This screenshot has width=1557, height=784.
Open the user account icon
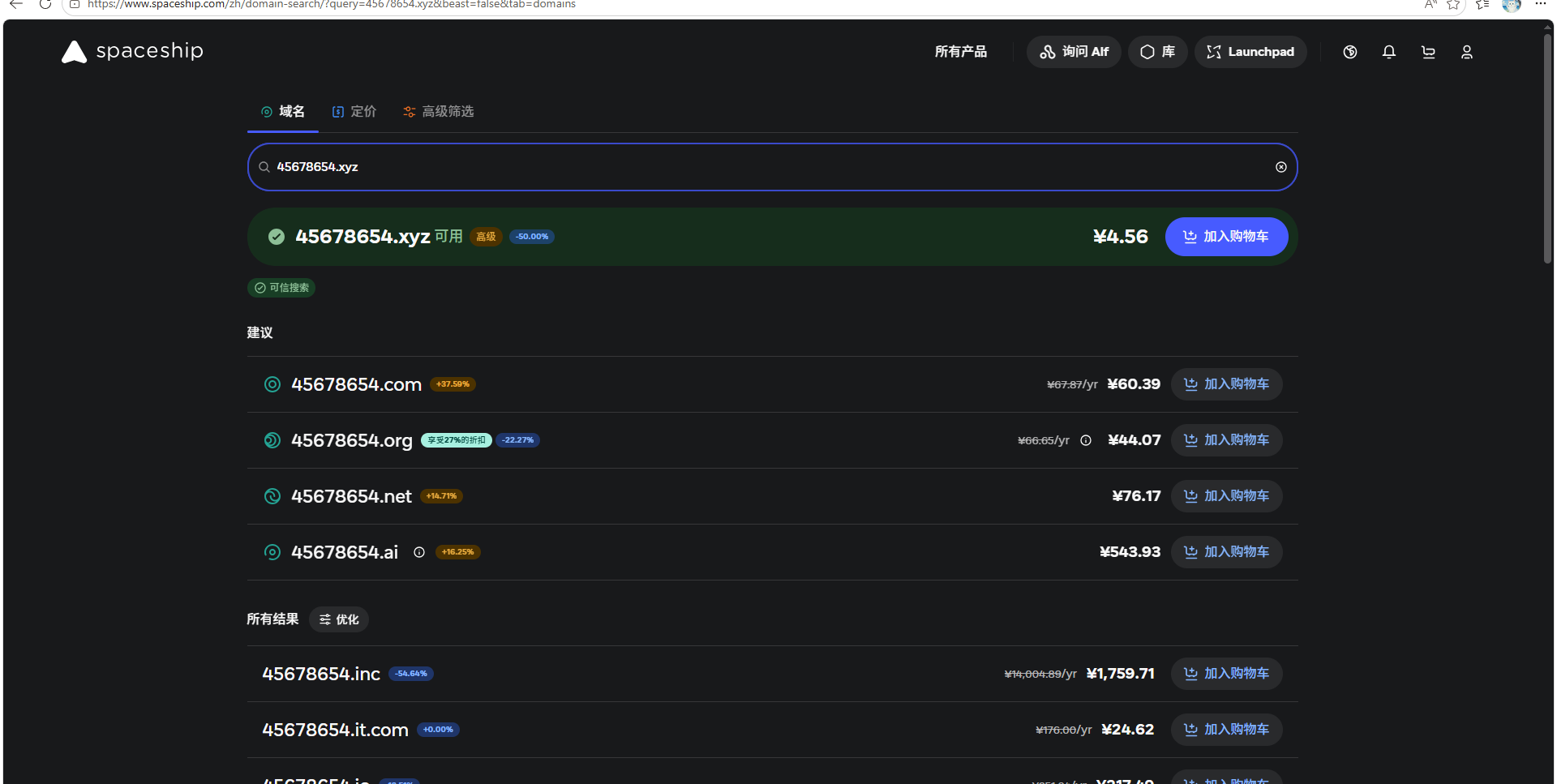(1467, 52)
